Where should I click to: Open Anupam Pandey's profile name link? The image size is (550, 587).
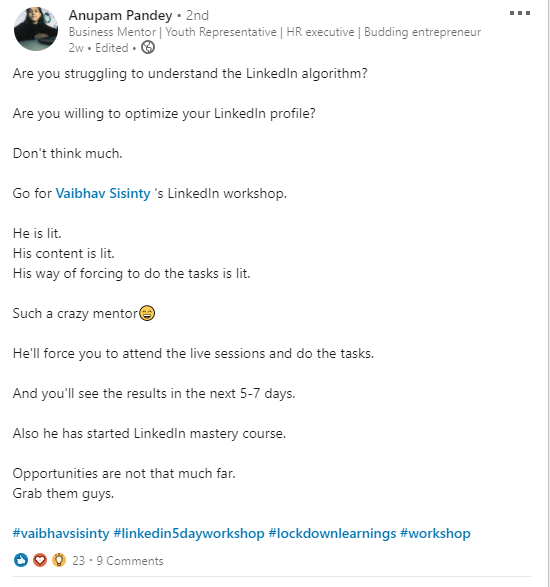[121, 15]
